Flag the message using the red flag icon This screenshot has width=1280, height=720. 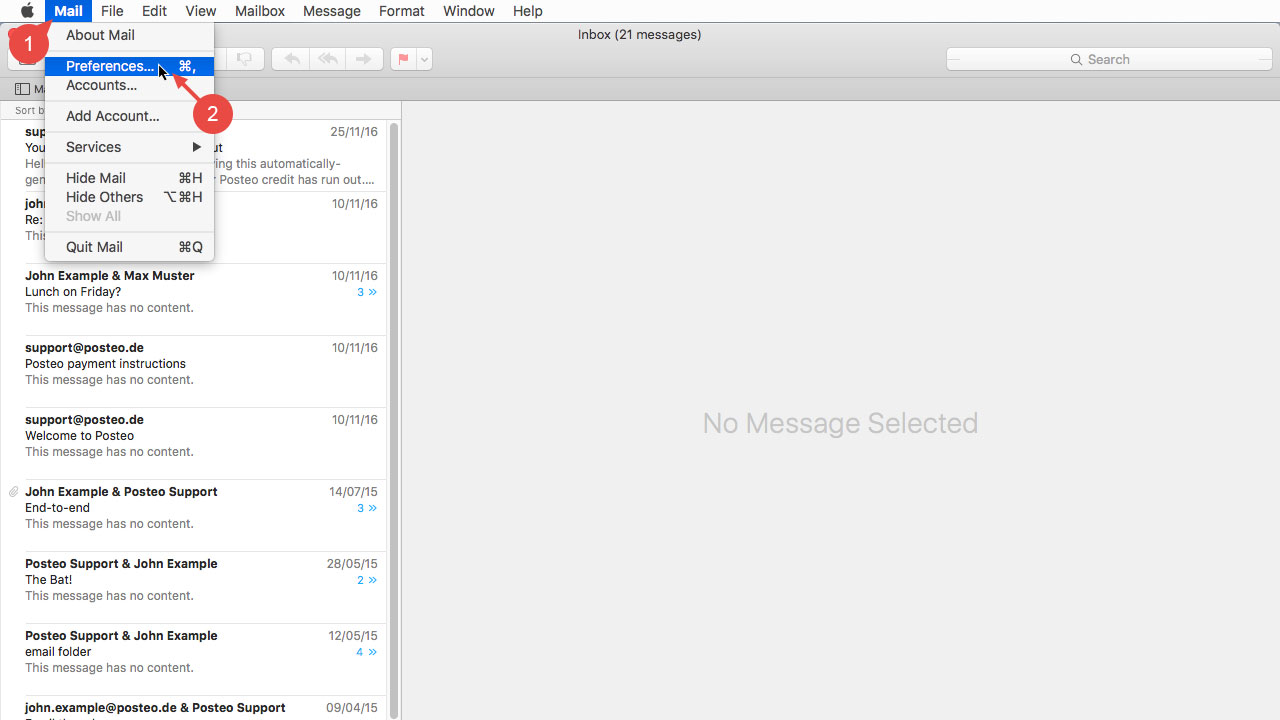(x=404, y=58)
